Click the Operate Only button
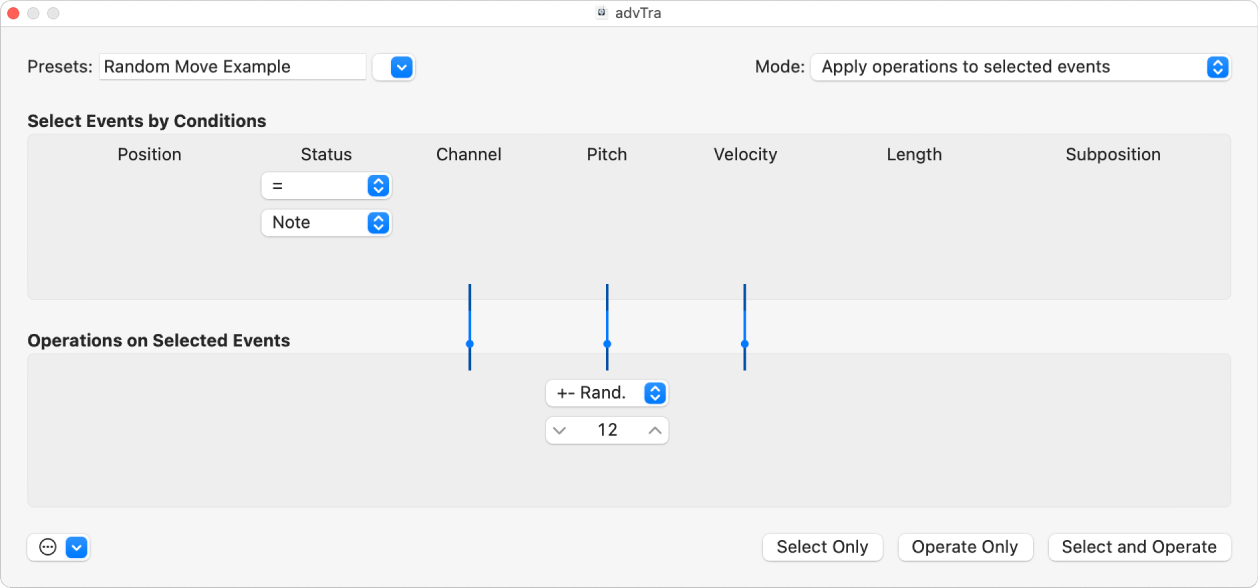 point(965,547)
